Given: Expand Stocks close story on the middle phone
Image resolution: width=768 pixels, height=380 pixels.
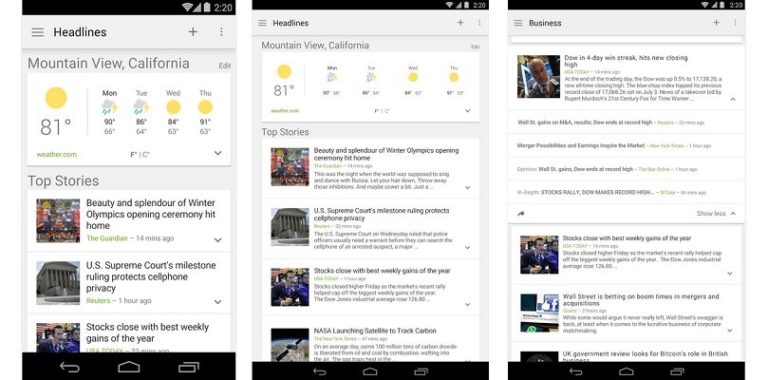Looking at the screenshot, I should tap(468, 305).
